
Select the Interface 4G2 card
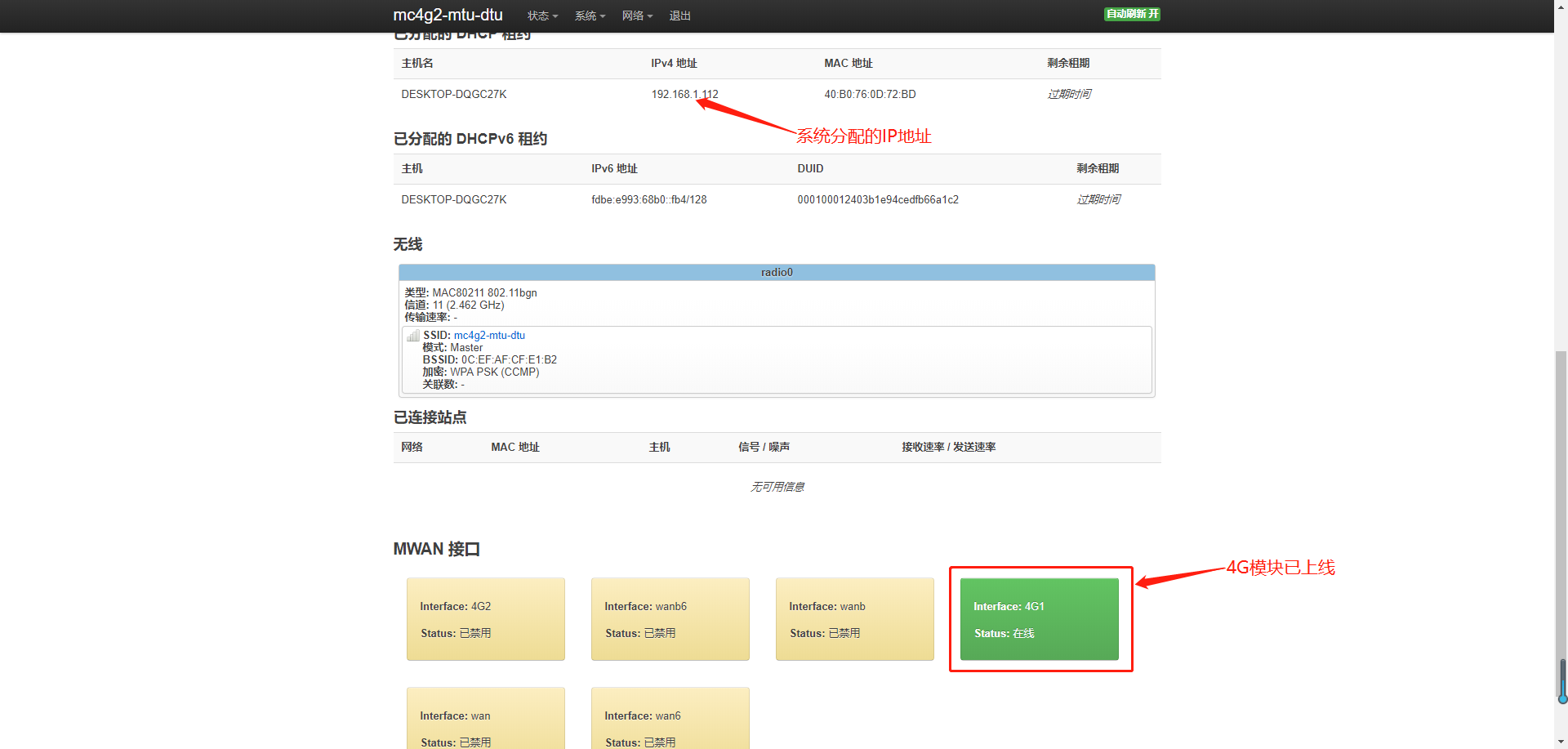click(486, 619)
